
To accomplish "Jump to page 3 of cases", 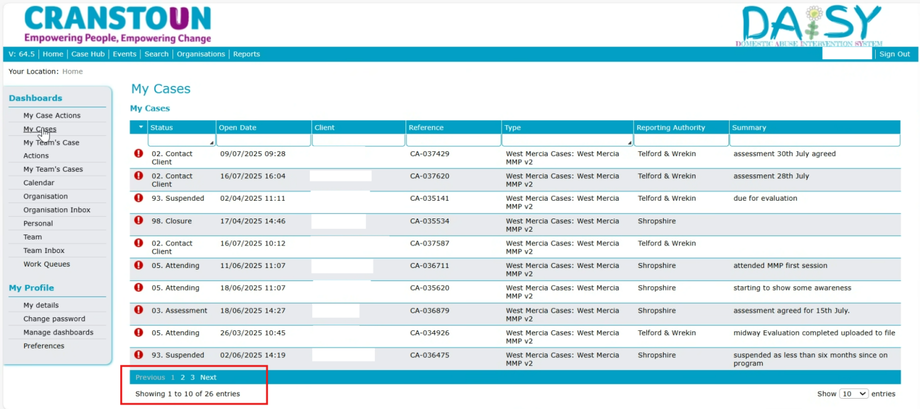I will point(192,377).
